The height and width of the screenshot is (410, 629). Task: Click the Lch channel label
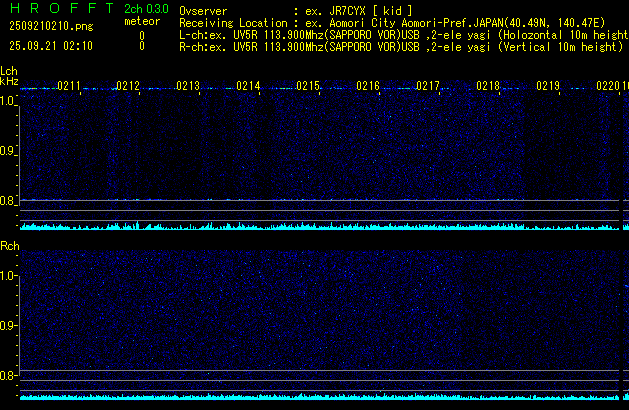pos(9,71)
